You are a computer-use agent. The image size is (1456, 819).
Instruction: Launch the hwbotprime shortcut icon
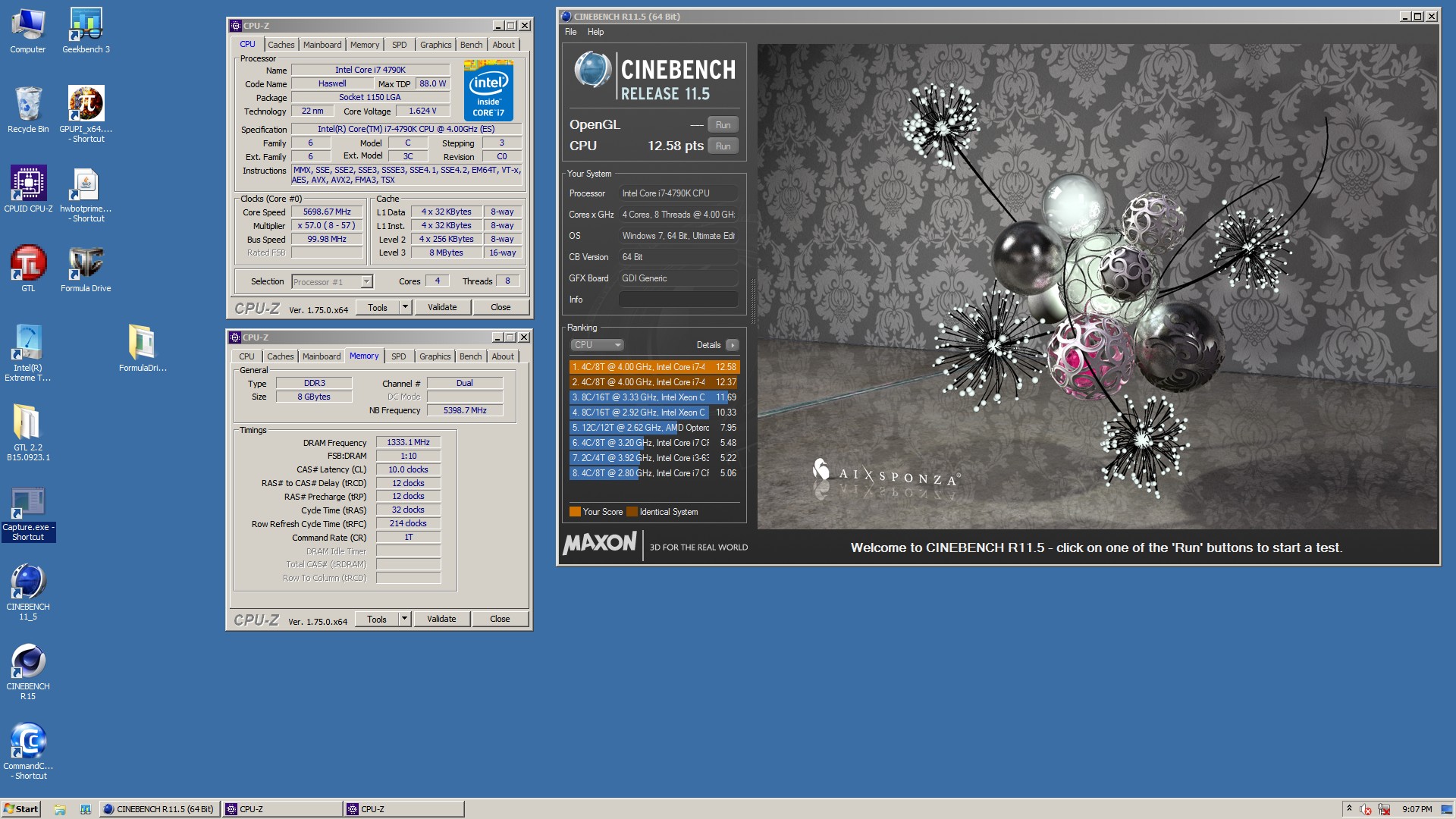[86, 194]
